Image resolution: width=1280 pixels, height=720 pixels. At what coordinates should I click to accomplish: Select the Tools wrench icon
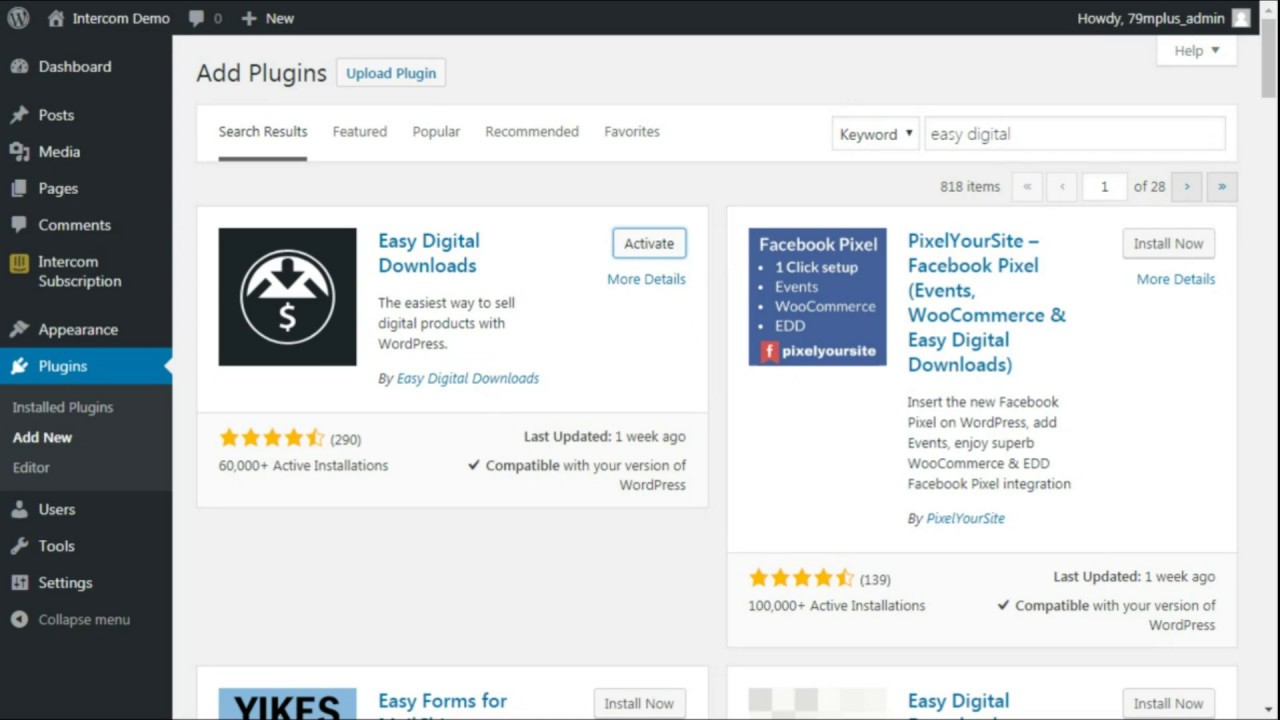(x=19, y=546)
